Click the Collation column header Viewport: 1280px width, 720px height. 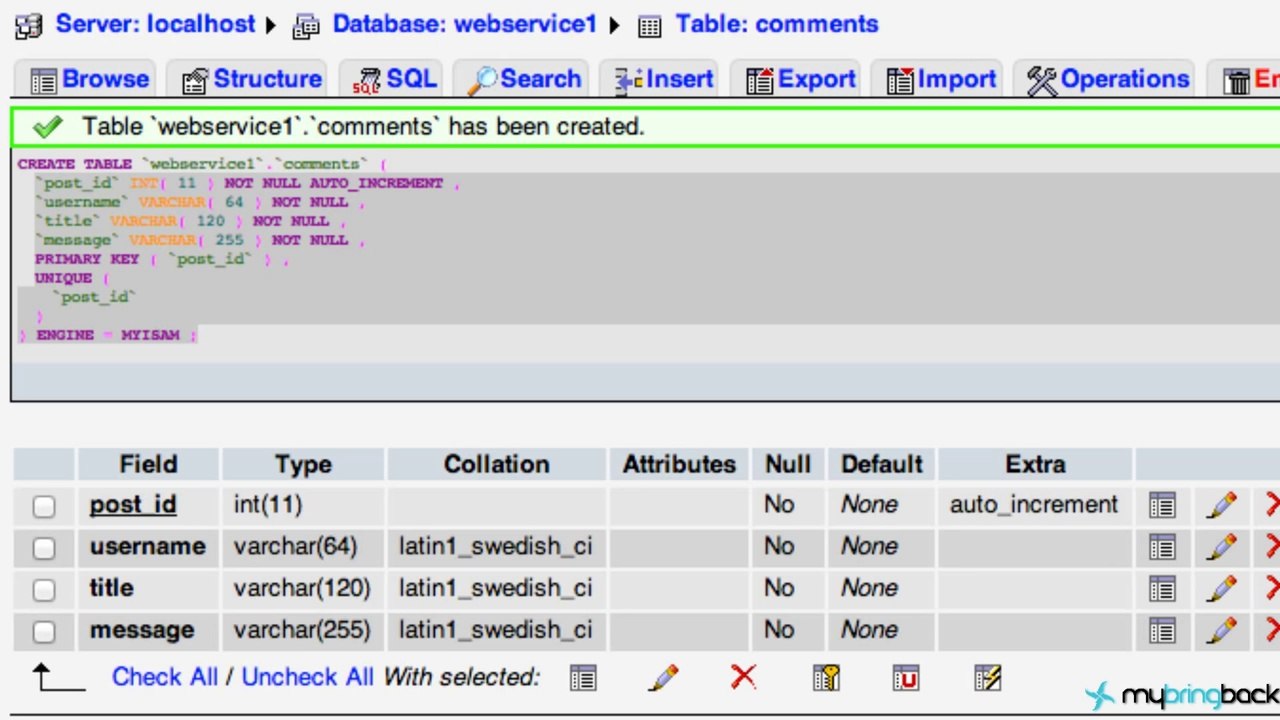[x=496, y=465]
